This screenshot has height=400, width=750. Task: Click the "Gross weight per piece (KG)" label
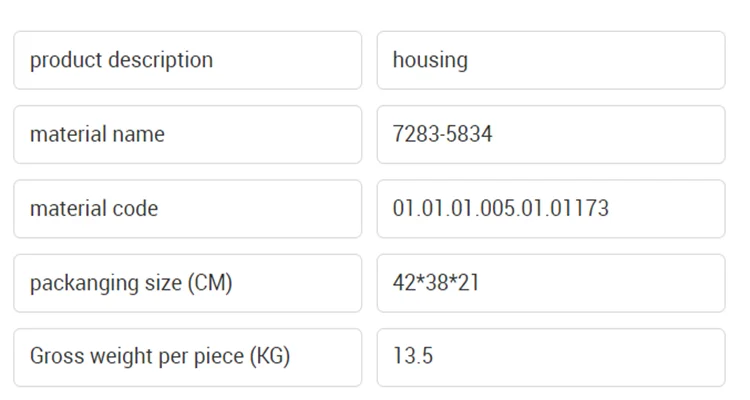[160, 356]
